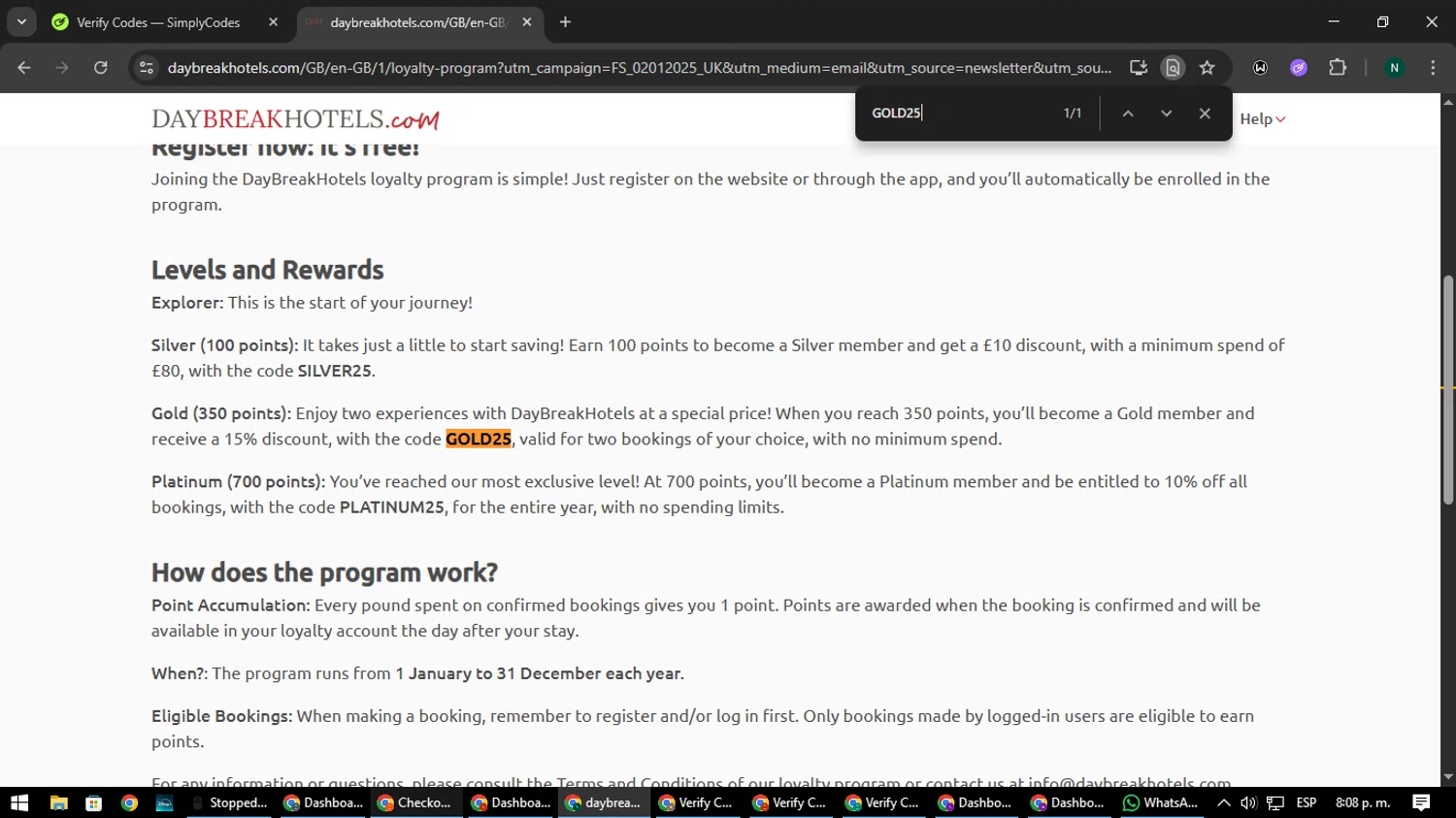
Task: Click the DayBreakHotels.com logo
Action: [x=295, y=119]
